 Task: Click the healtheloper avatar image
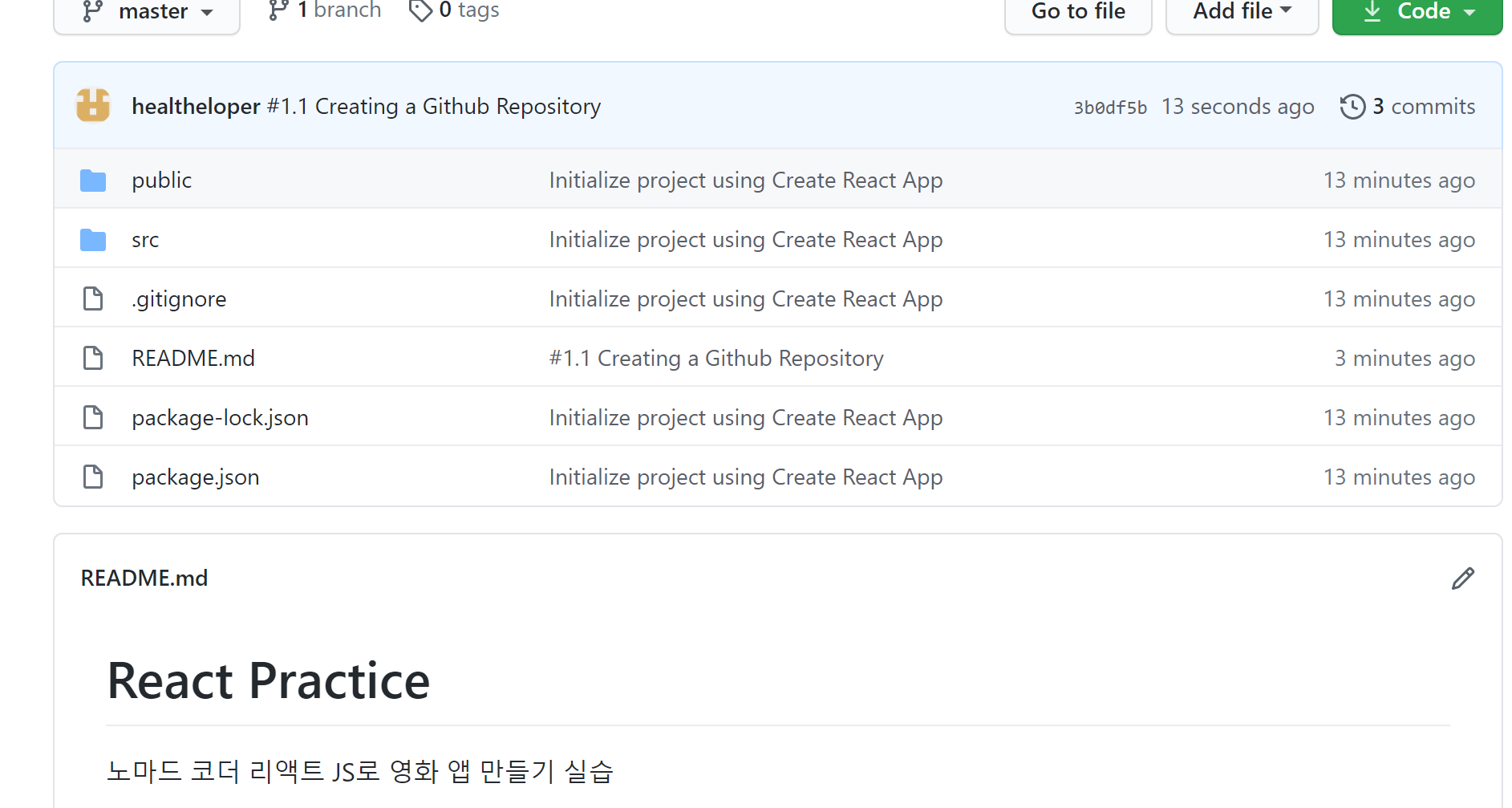pyautogui.click(x=93, y=105)
